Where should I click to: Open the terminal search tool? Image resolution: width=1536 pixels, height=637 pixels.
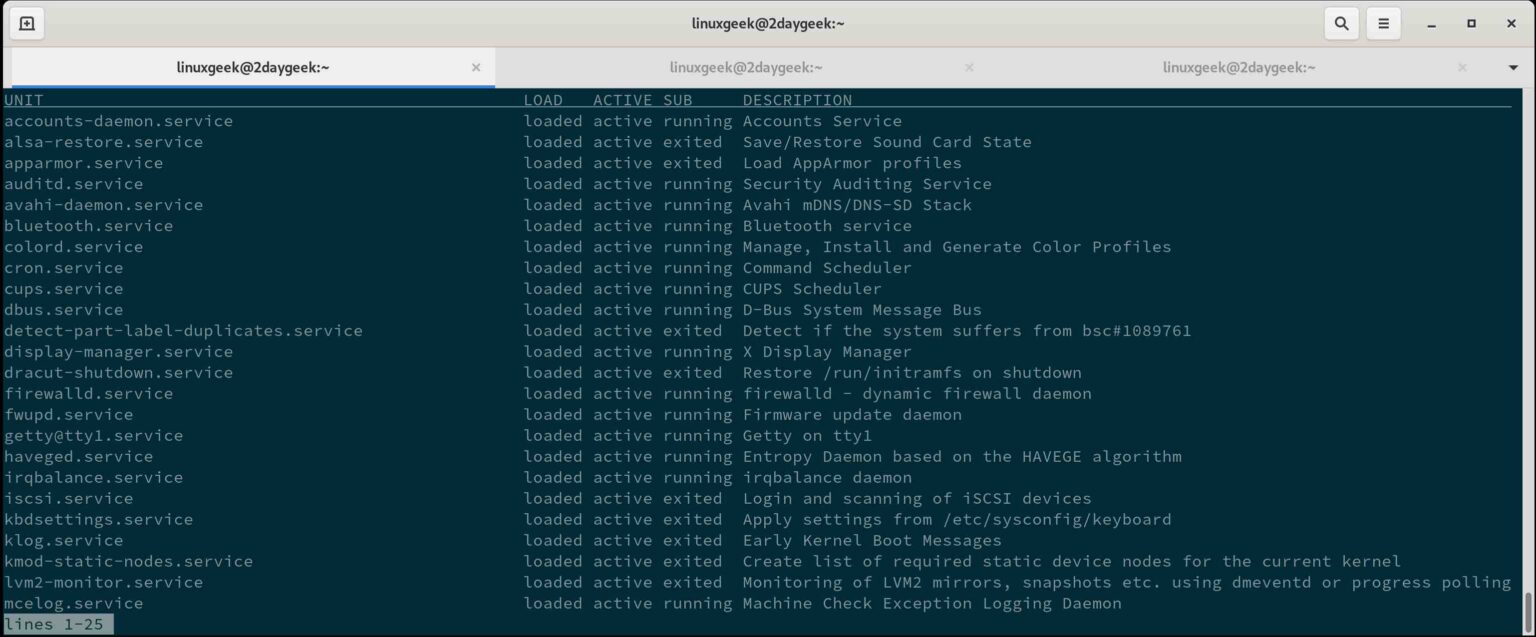pyautogui.click(x=1341, y=23)
